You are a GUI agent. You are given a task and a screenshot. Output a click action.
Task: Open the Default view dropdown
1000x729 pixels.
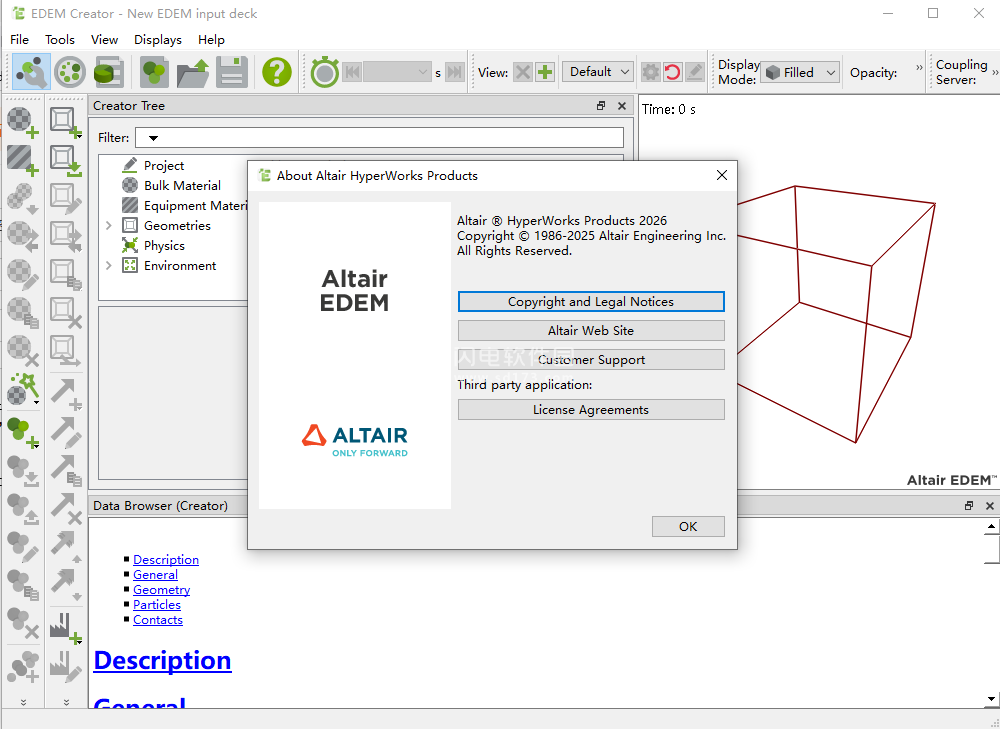click(598, 72)
